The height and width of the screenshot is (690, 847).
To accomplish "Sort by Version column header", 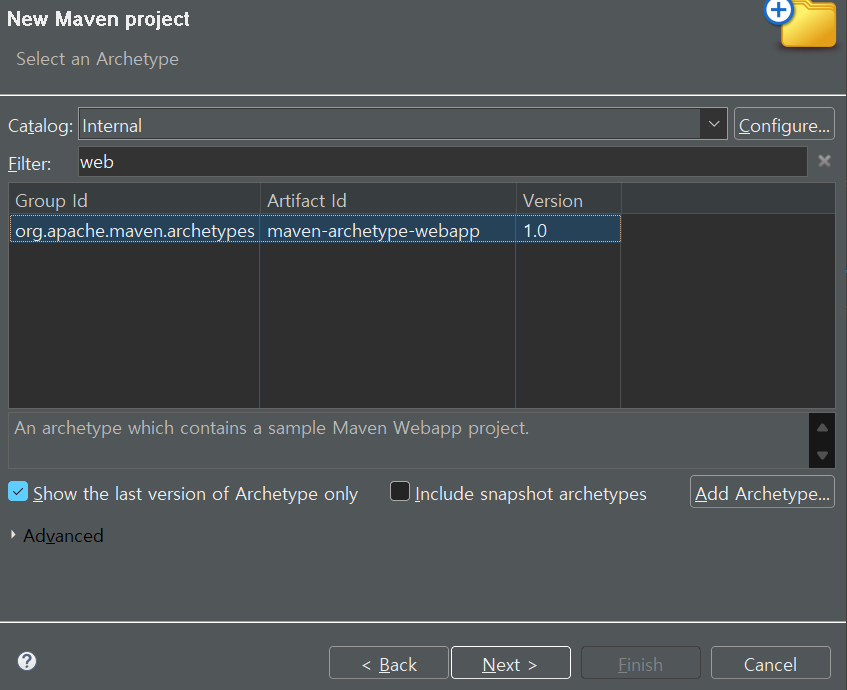I will pos(569,200).
